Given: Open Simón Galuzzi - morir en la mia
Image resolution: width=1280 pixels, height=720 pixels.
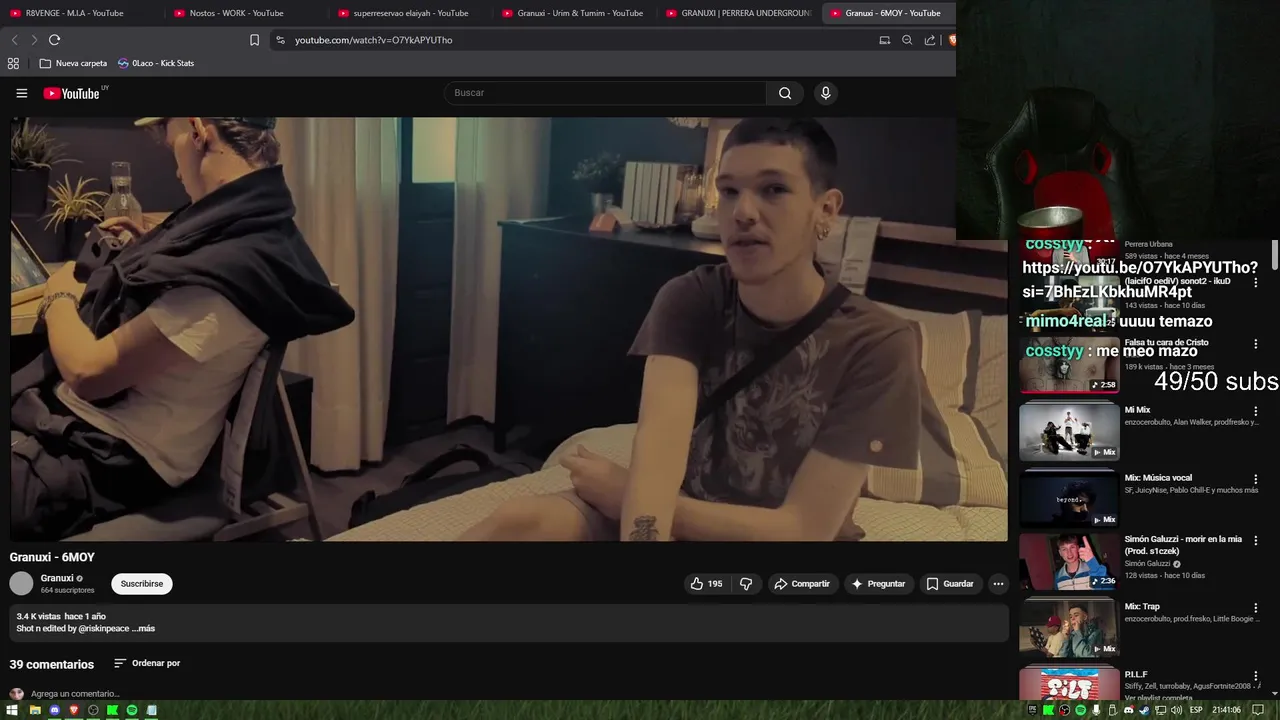Looking at the screenshot, I should [x=1183, y=545].
